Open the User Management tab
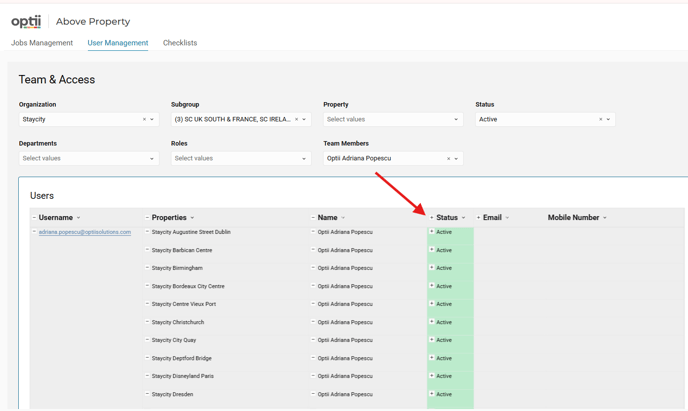Image resolution: width=688 pixels, height=411 pixels. pos(118,43)
